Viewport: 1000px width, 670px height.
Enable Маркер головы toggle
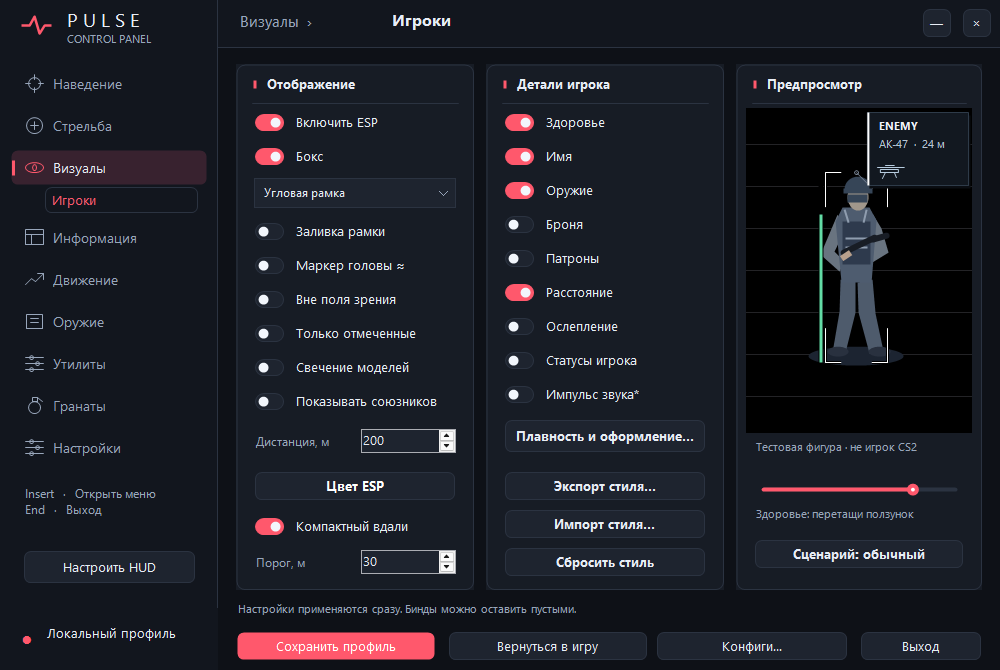[x=269, y=265]
